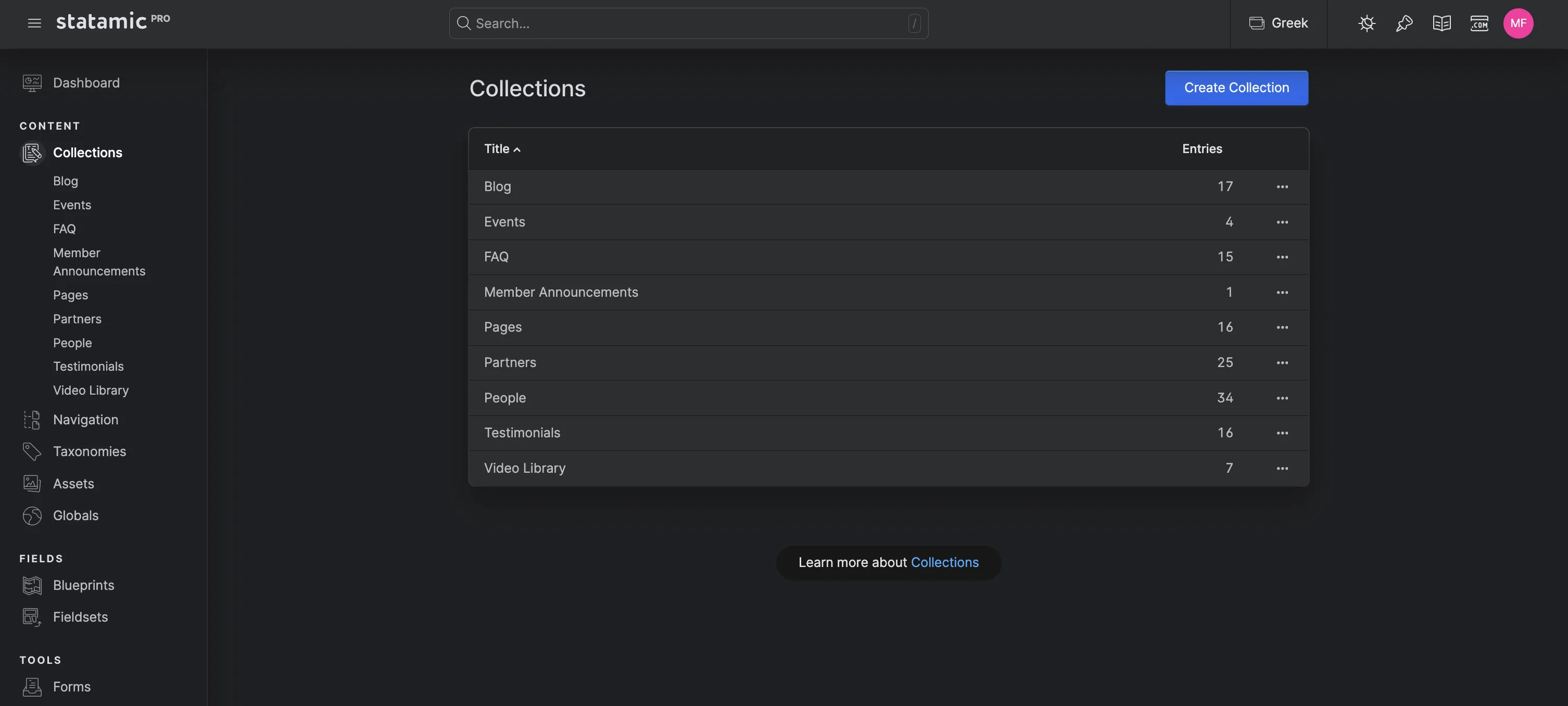Open the People collection row

[x=504, y=397]
